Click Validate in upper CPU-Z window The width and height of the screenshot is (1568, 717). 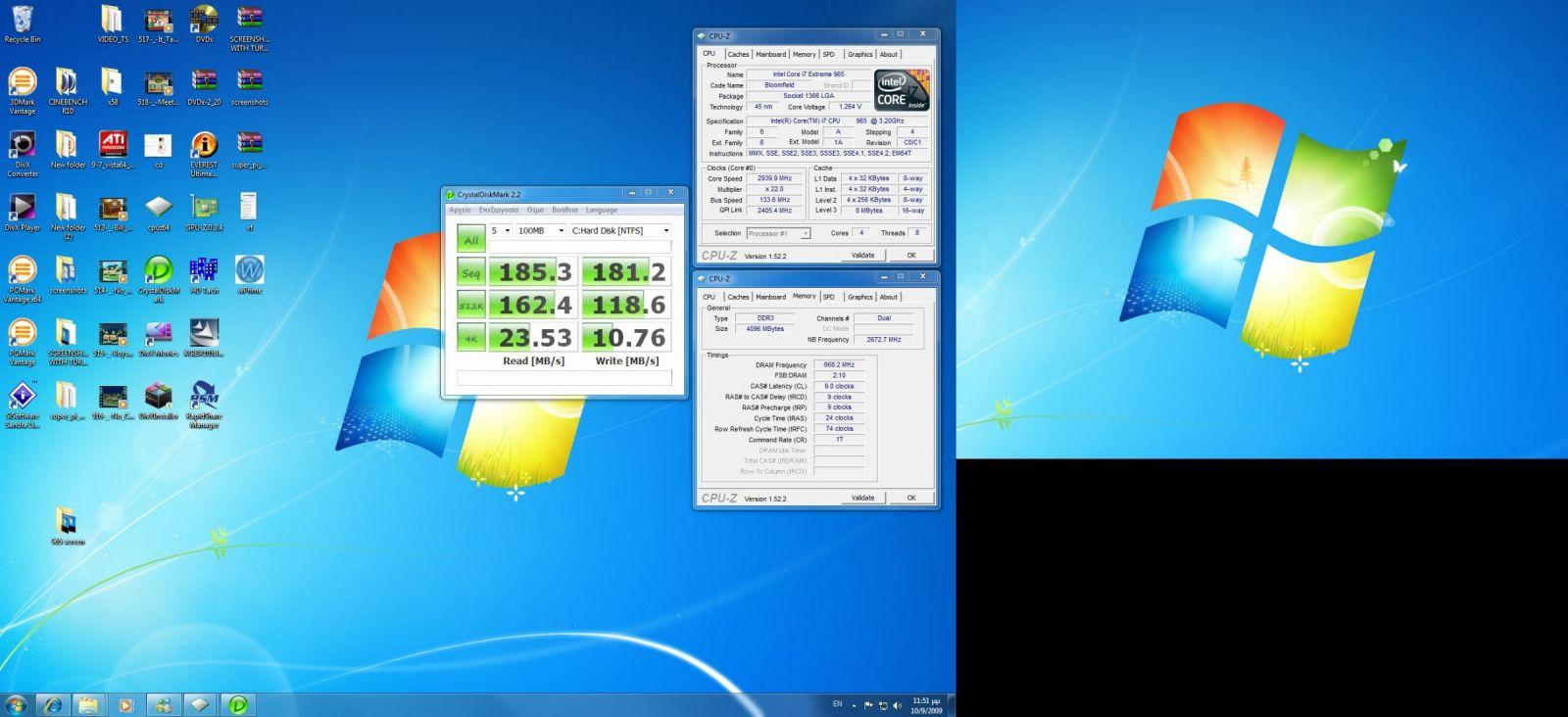point(862,255)
